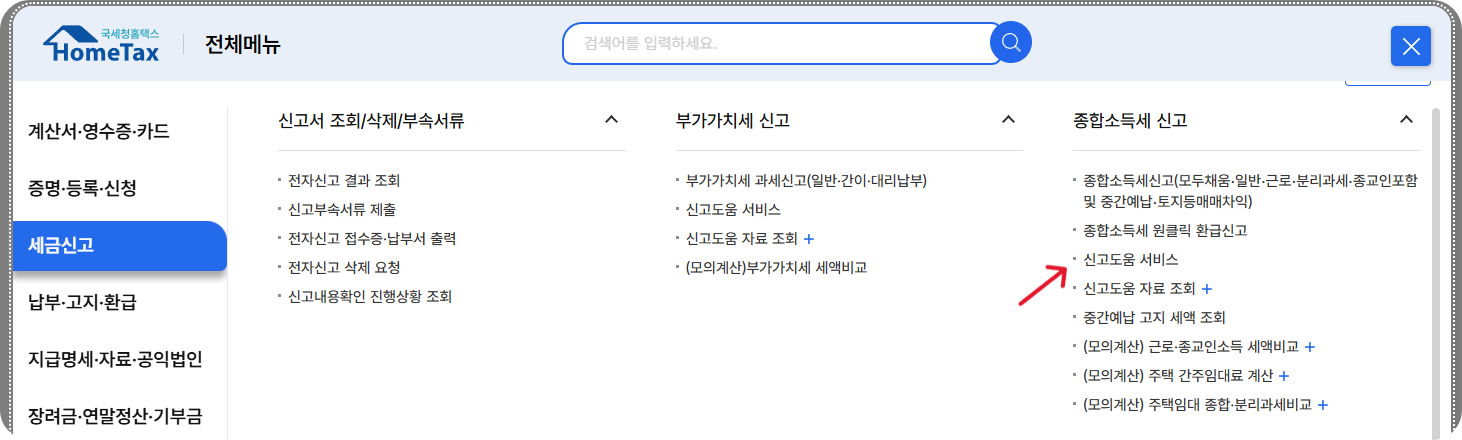Open 종합소득세 원클릭 환급신고
The width and height of the screenshot is (1462, 440).
coord(1165,230)
